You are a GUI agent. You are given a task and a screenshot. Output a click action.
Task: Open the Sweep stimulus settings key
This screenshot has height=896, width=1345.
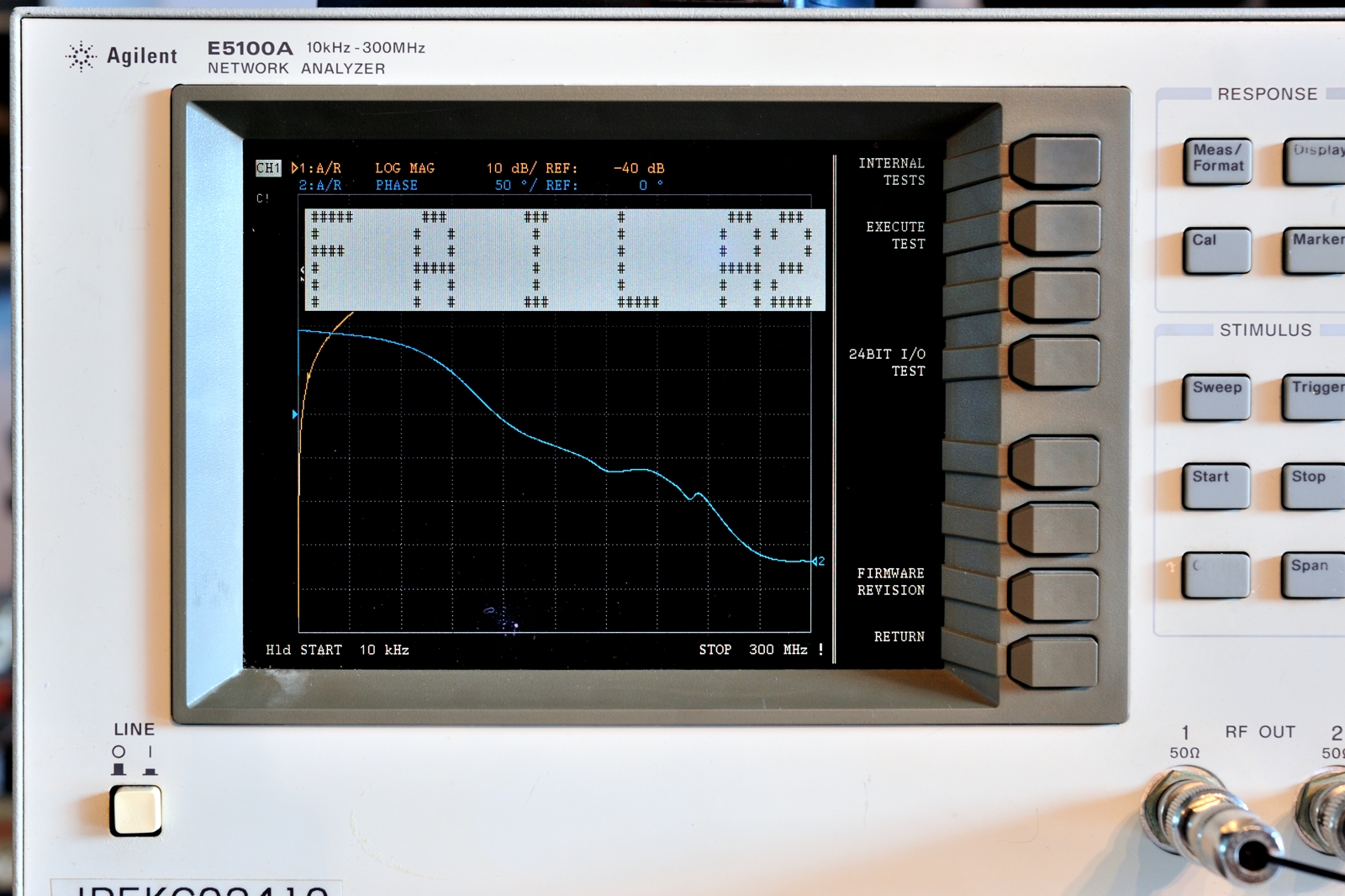tap(1216, 396)
